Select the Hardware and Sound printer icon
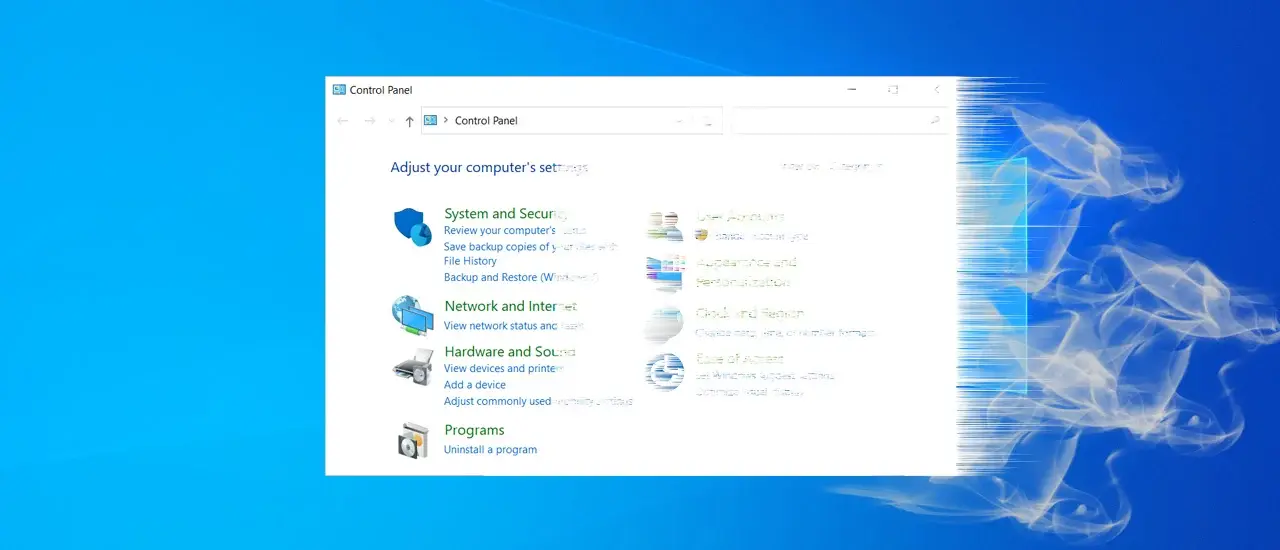Screen dimensions: 1280x550 pyautogui.click(x=412, y=366)
